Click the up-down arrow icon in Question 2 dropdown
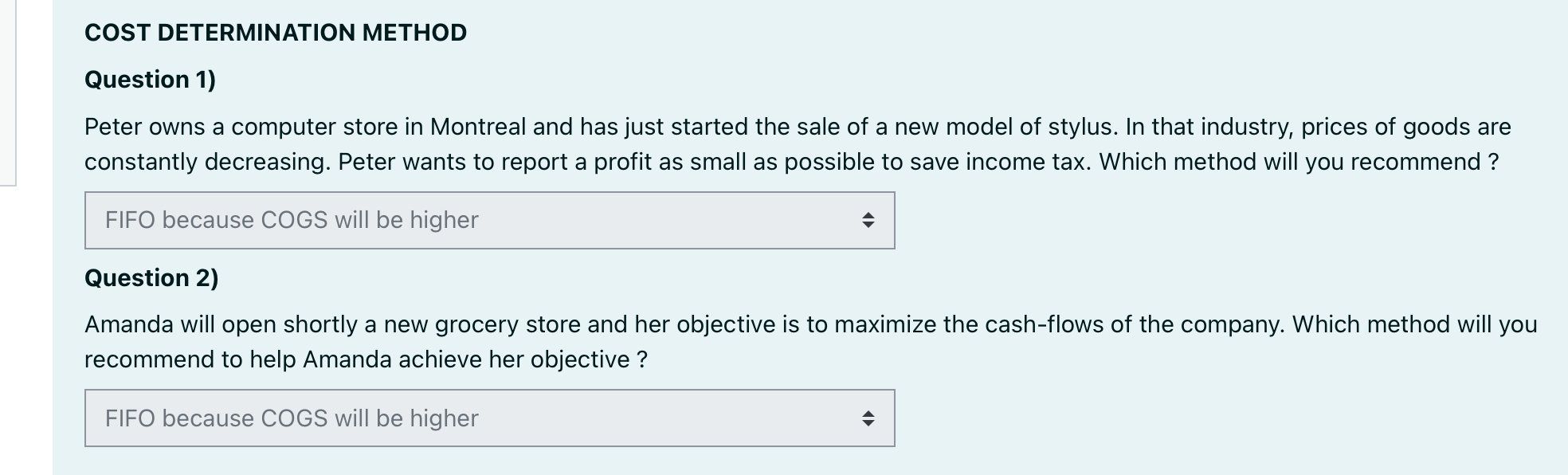1568x475 pixels. click(868, 418)
